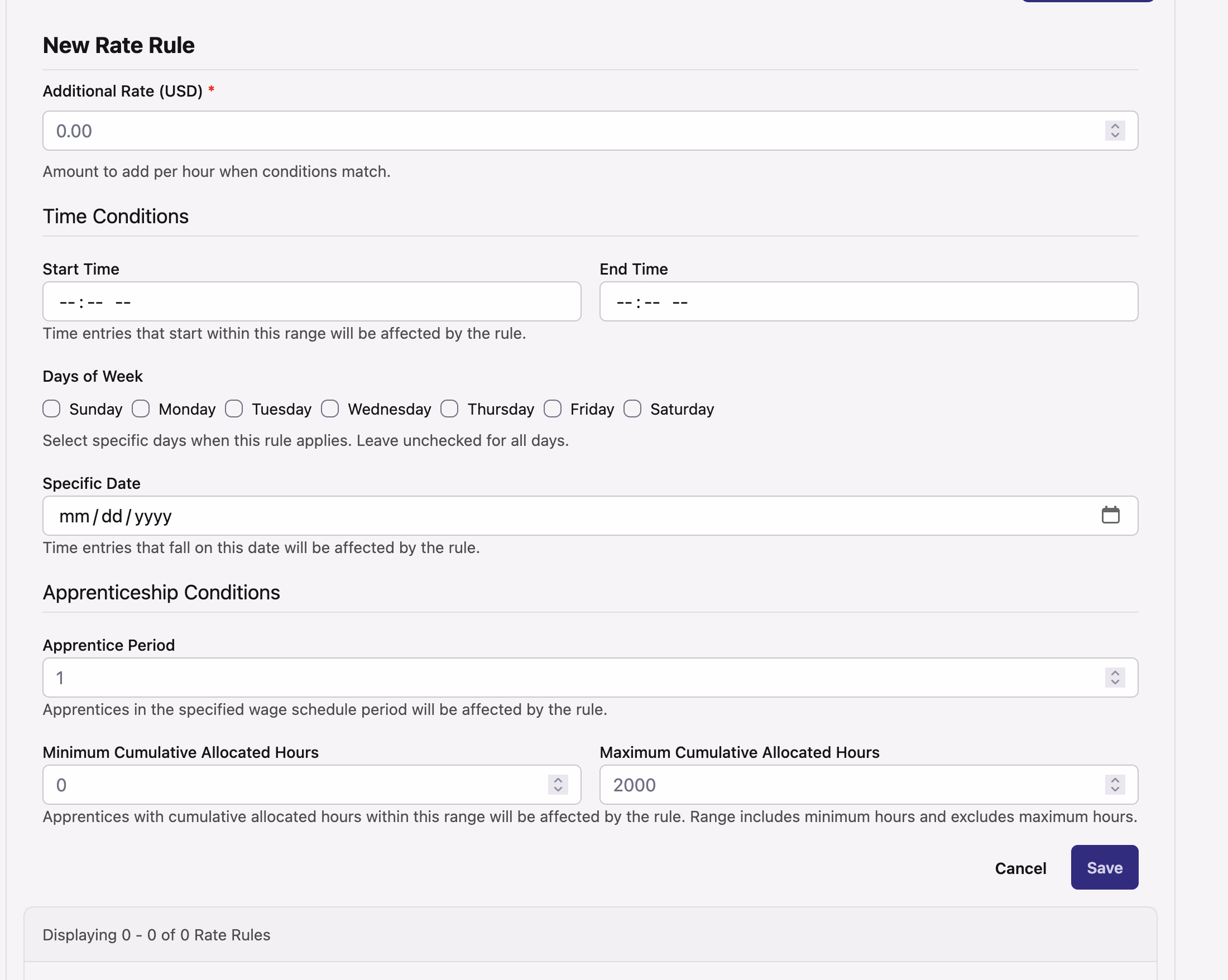Click the 'New Rate Rule' heading
Screen dimensions: 1228x980
(118, 46)
